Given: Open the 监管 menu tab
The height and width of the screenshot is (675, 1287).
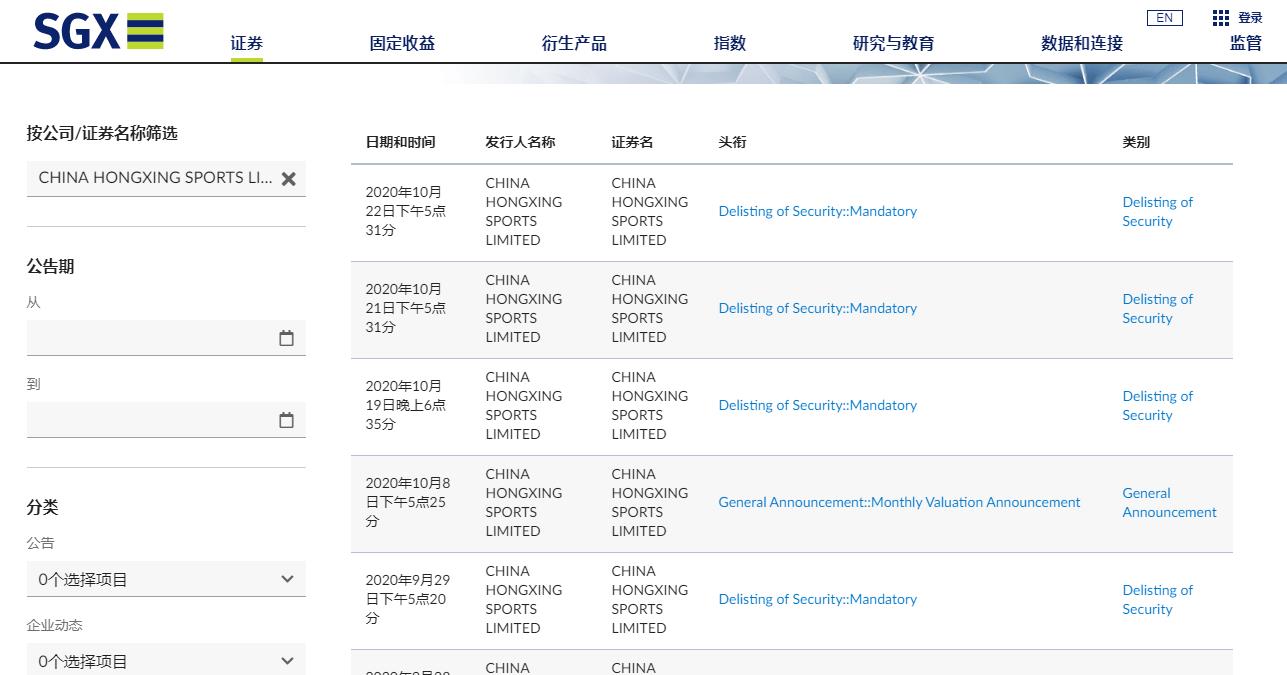Looking at the screenshot, I should (x=1246, y=43).
